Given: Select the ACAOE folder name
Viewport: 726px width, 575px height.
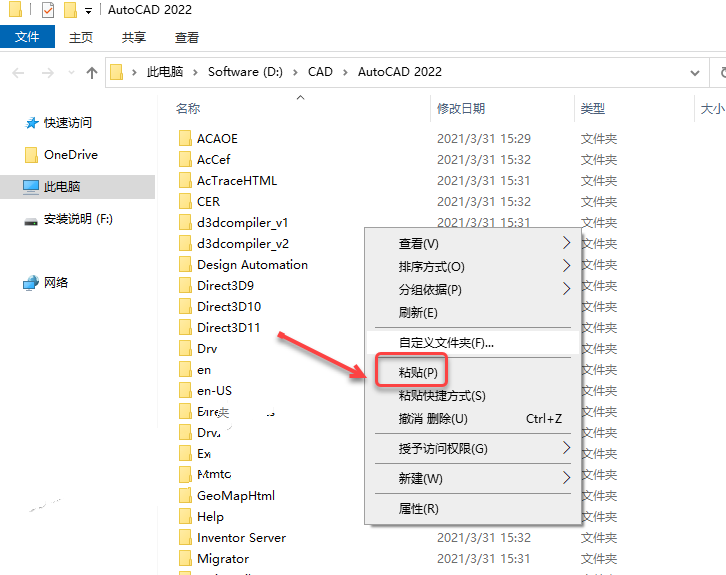Looking at the screenshot, I should click(217, 138).
